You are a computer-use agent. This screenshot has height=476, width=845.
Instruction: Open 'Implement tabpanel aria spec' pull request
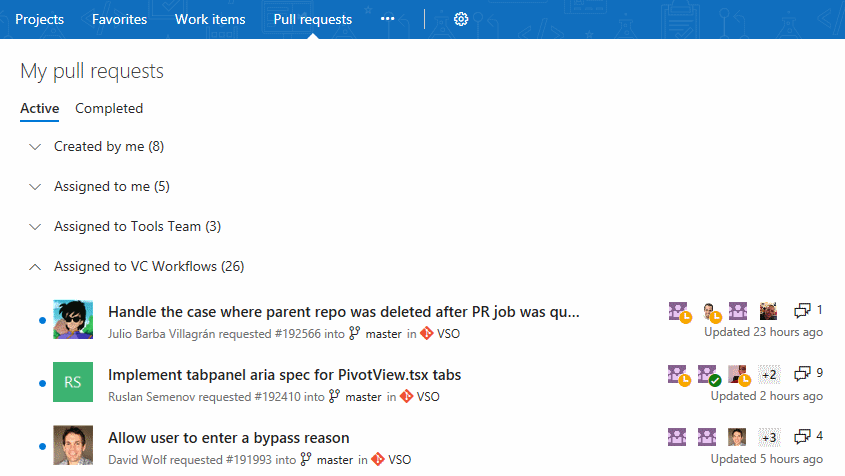[284, 375]
